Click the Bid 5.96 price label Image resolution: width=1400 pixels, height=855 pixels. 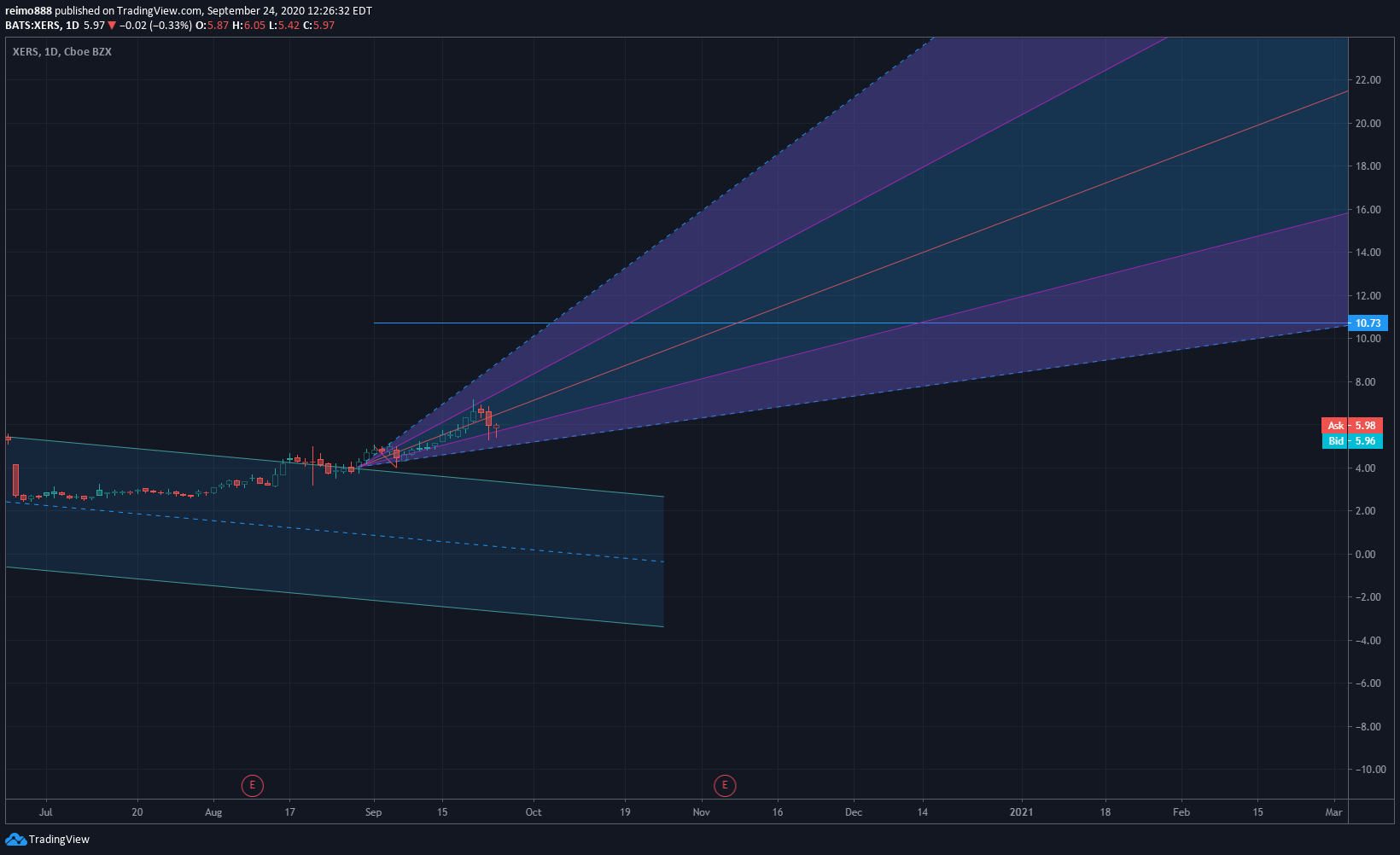tap(1351, 440)
